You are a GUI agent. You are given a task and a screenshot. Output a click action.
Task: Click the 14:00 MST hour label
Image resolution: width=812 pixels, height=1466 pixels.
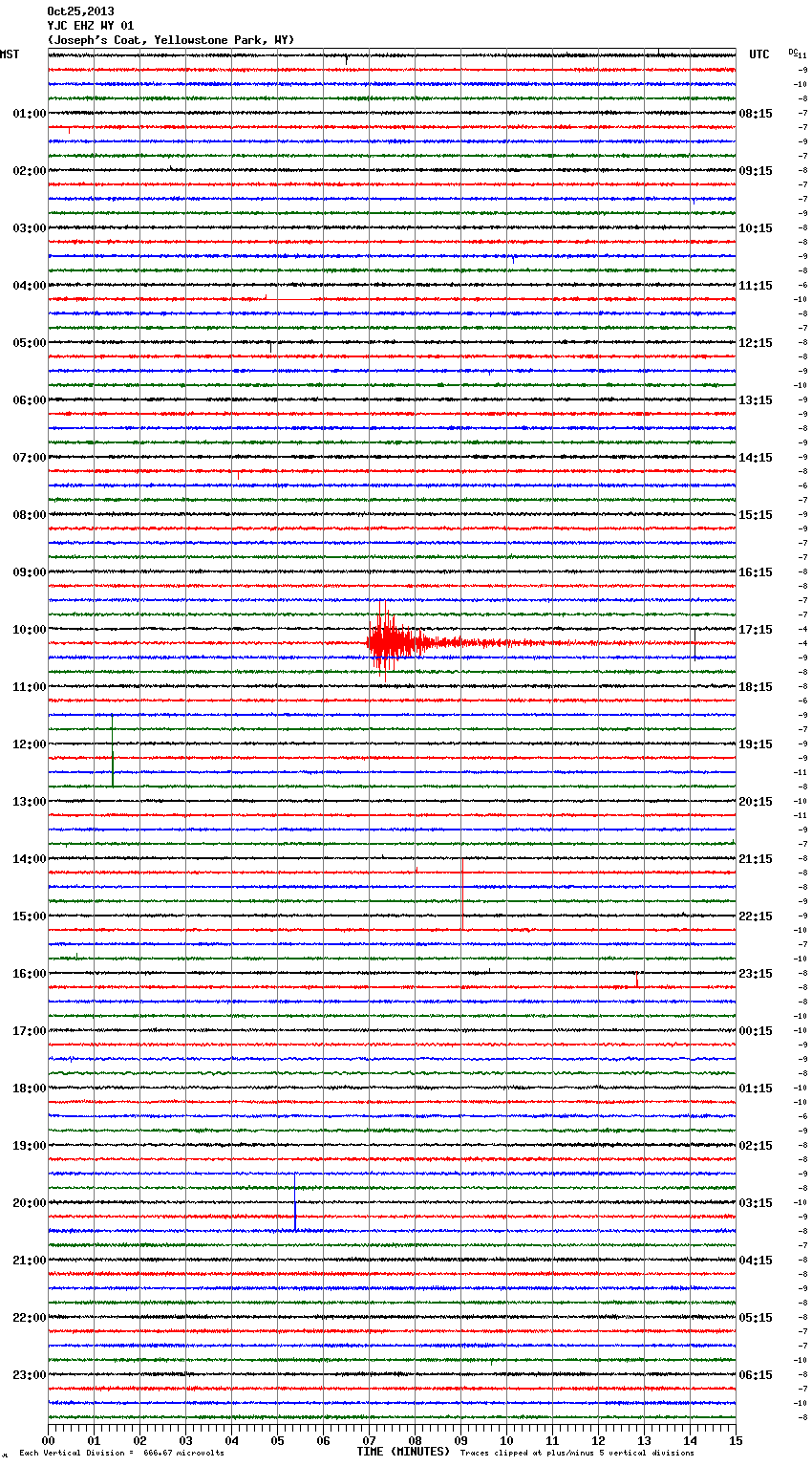click(x=30, y=859)
